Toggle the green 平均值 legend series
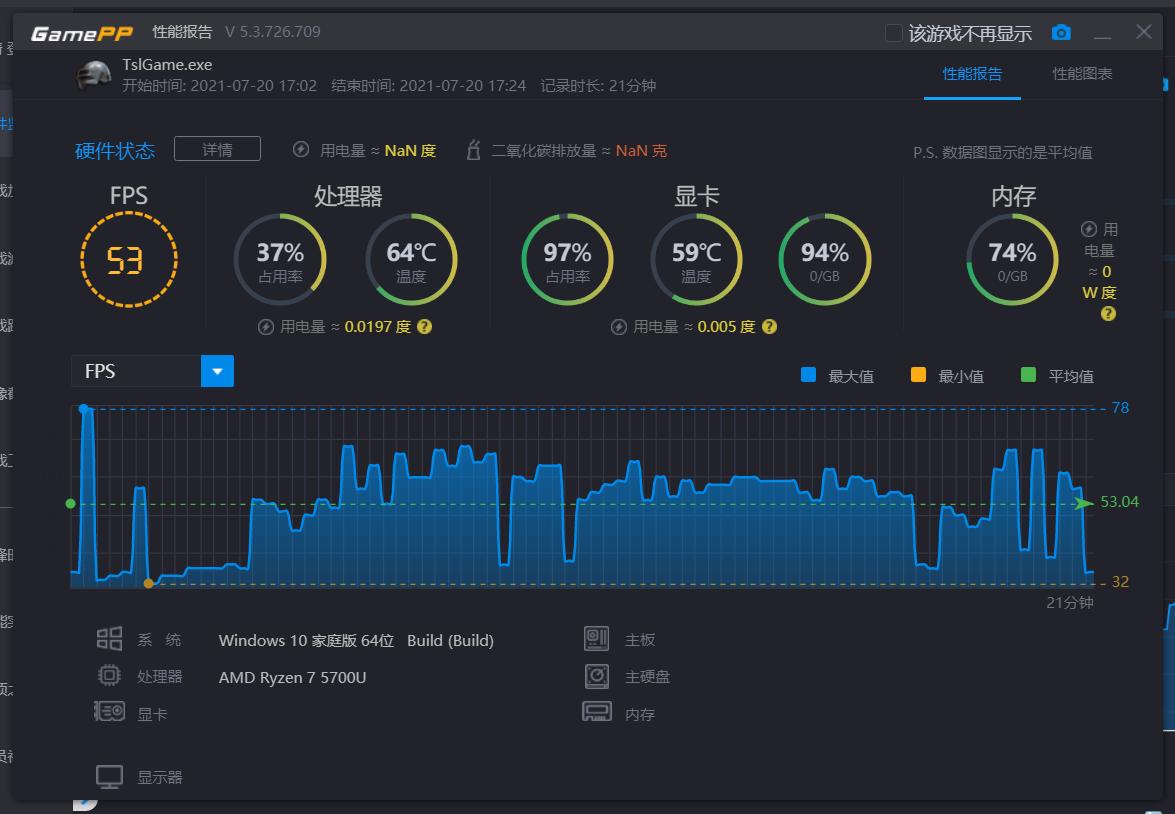Viewport: 1175px width, 814px height. (x=1028, y=376)
